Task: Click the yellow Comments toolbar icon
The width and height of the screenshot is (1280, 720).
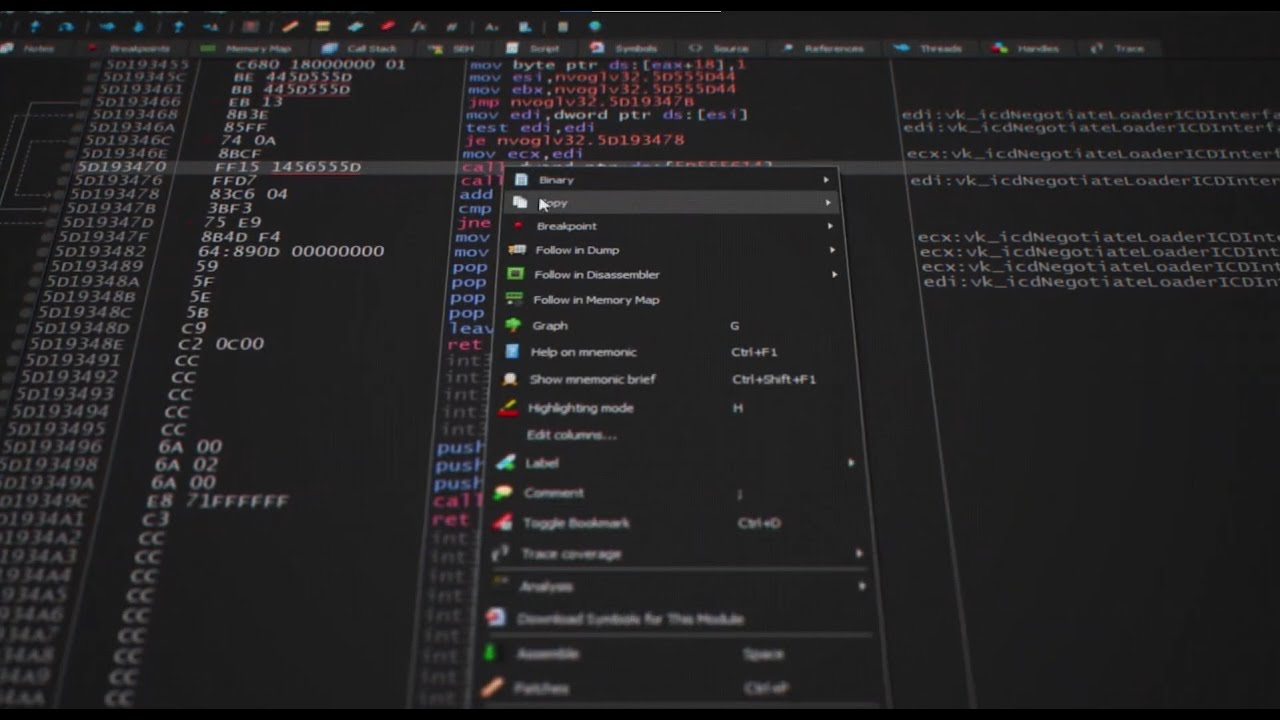Action: pyautogui.click(x=323, y=27)
